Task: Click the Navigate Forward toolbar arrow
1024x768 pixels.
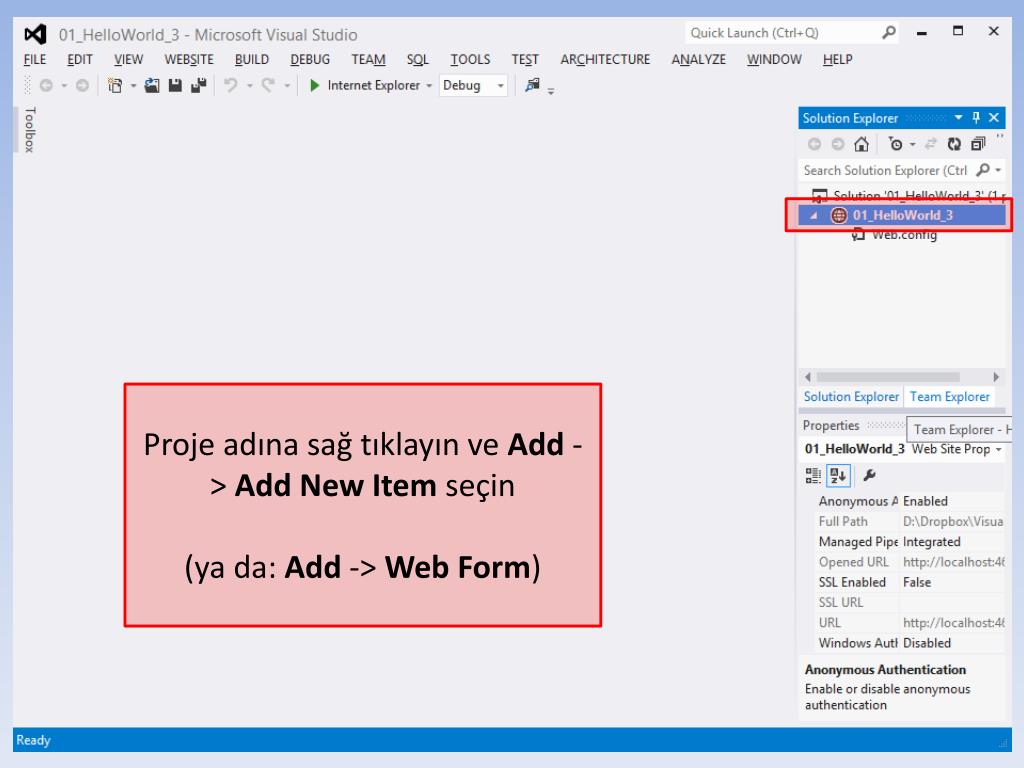Action: (x=82, y=86)
